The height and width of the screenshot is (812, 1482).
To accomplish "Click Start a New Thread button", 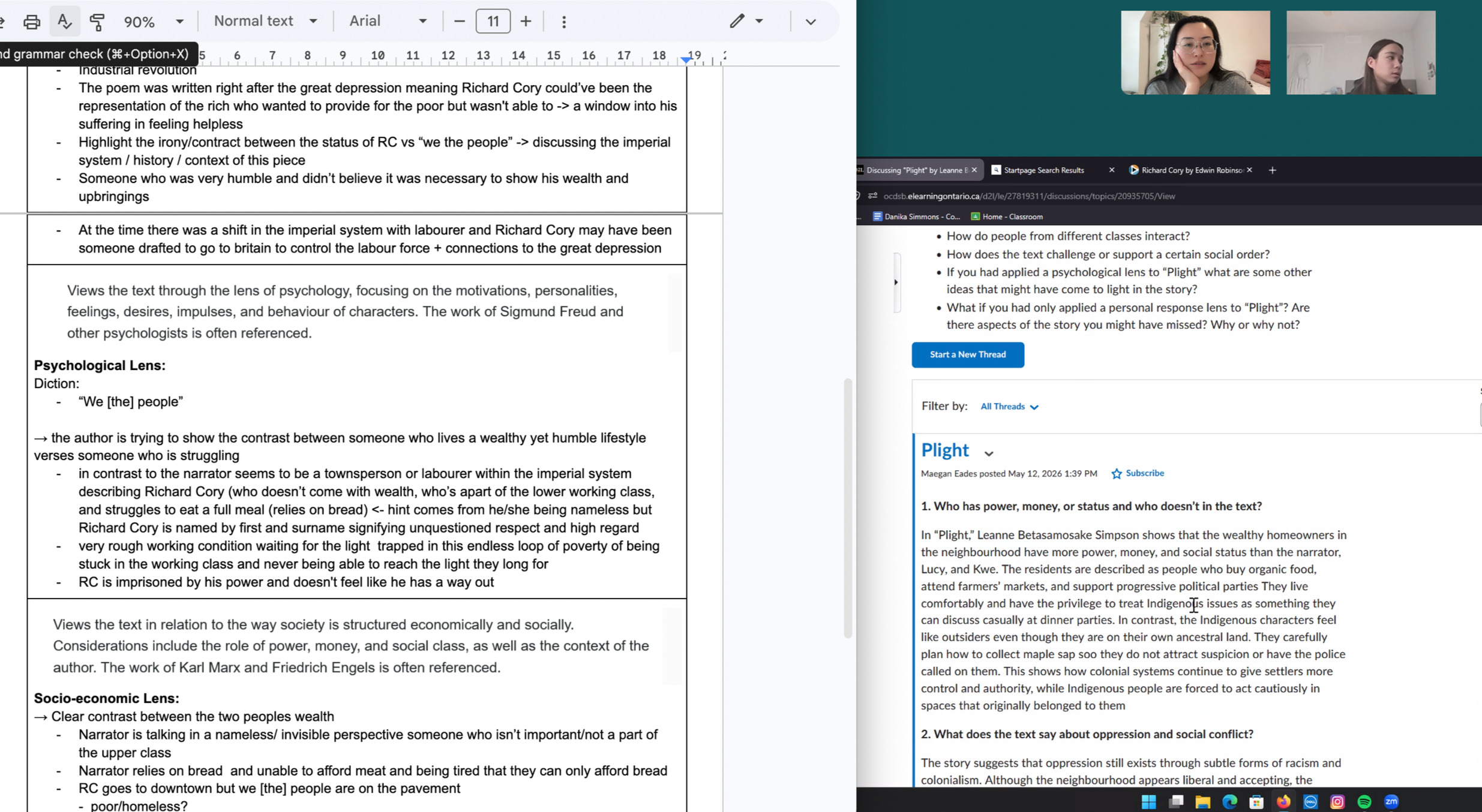I will tap(967, 354).
